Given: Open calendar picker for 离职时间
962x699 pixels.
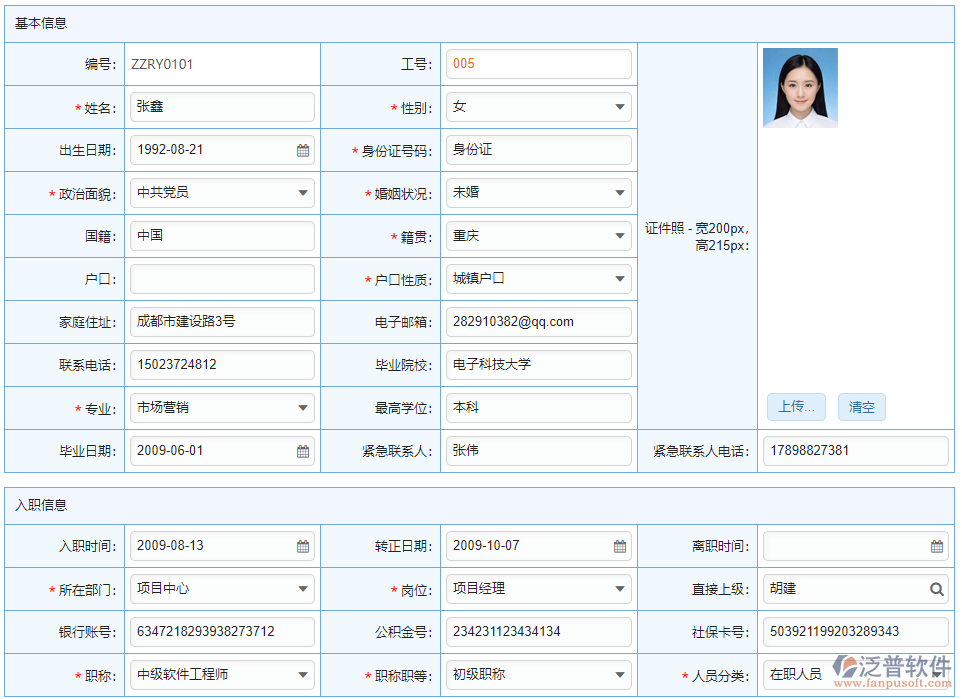Looking at the screenshot, I should click(937, 546).
